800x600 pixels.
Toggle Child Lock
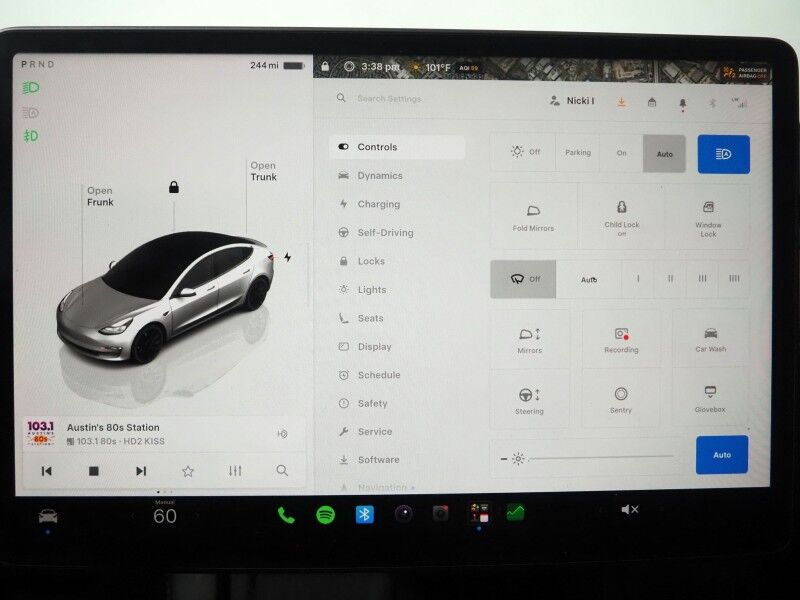(x=621, y=217)
